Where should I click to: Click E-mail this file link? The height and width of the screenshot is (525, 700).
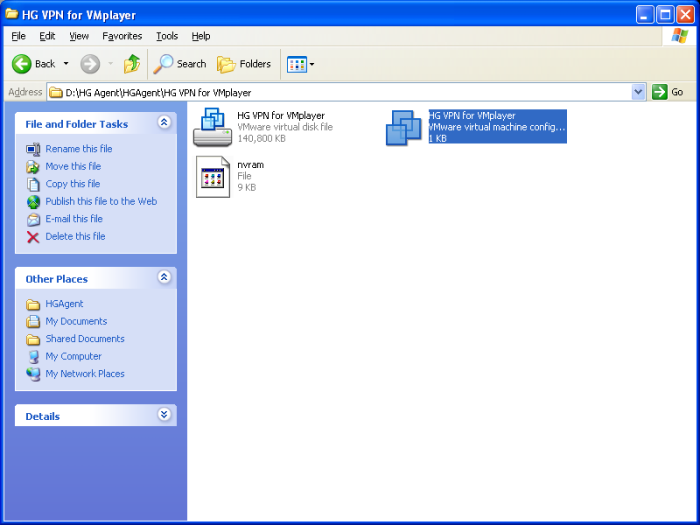point(74,219)
